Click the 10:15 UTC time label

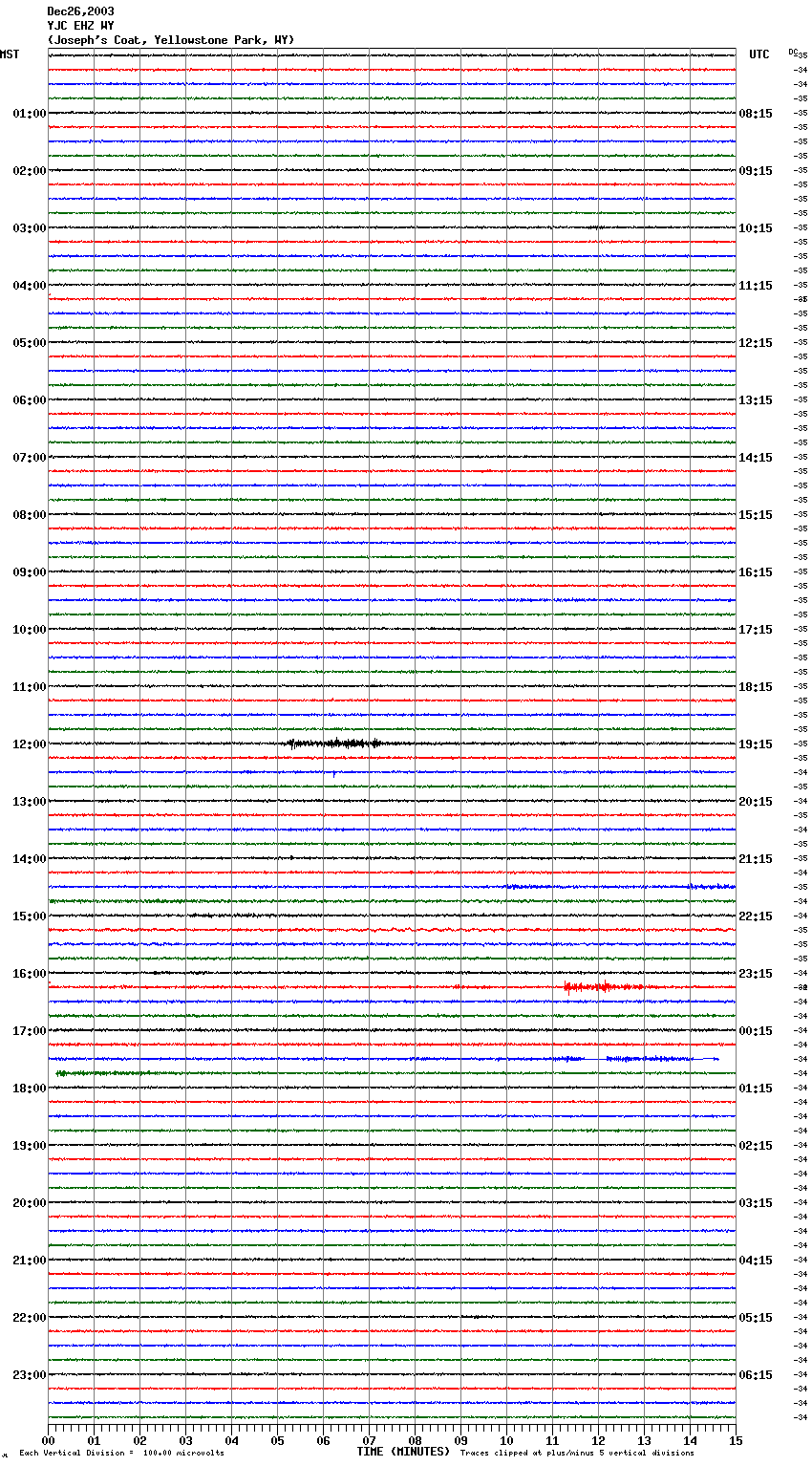pos(756,228)
